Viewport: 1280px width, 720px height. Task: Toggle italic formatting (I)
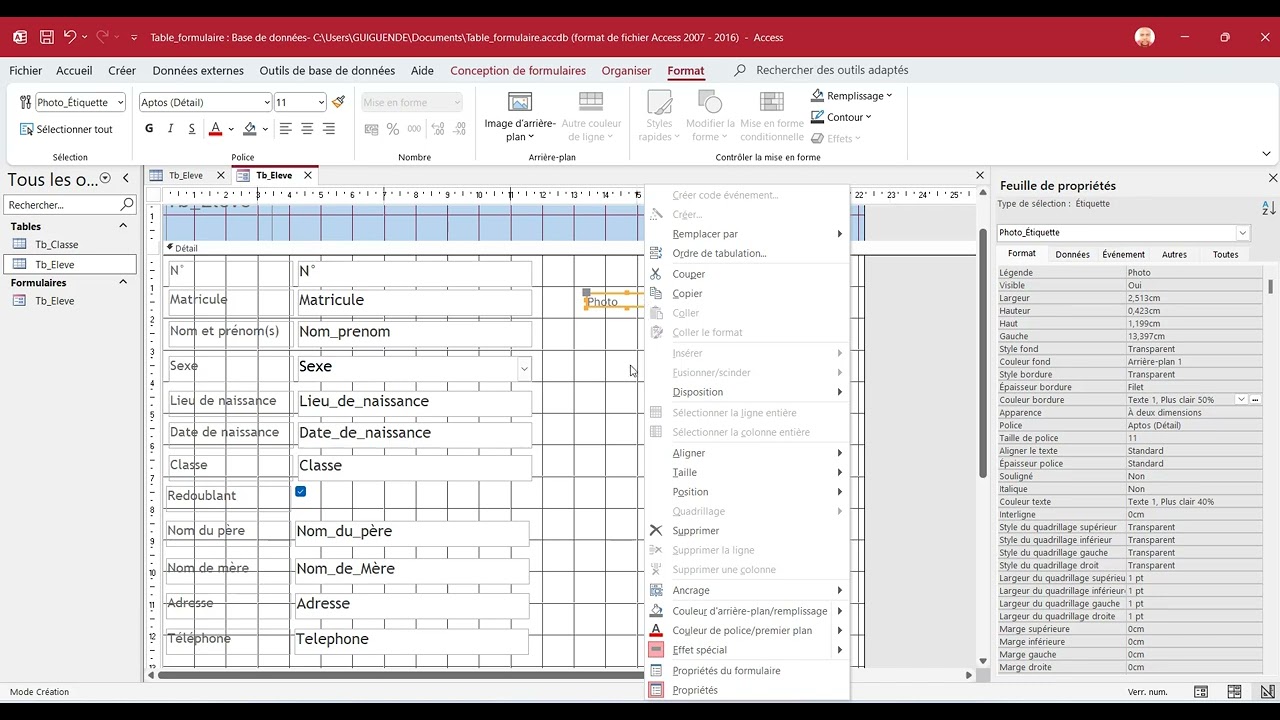pyautogui.click(x=170, y=129)
